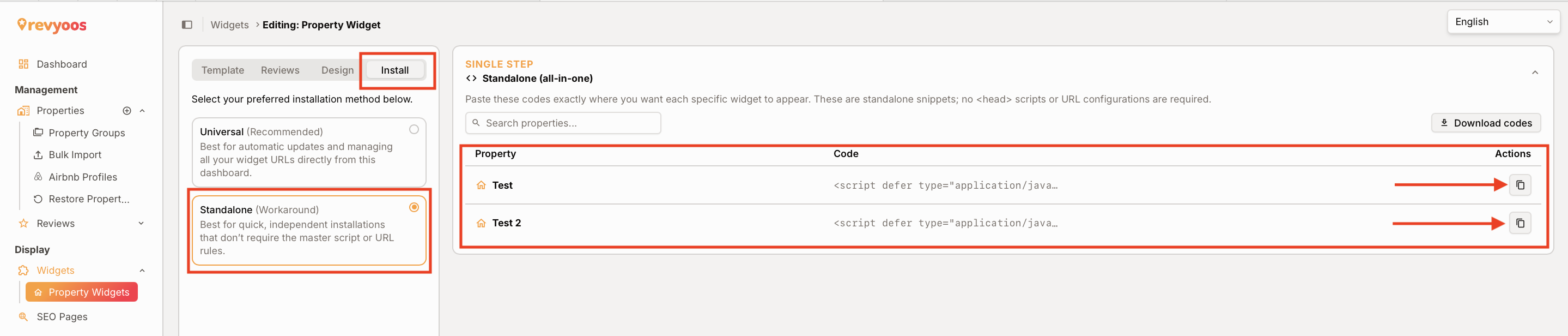Collapse the Widgets sidebar section

pos(142,271)
